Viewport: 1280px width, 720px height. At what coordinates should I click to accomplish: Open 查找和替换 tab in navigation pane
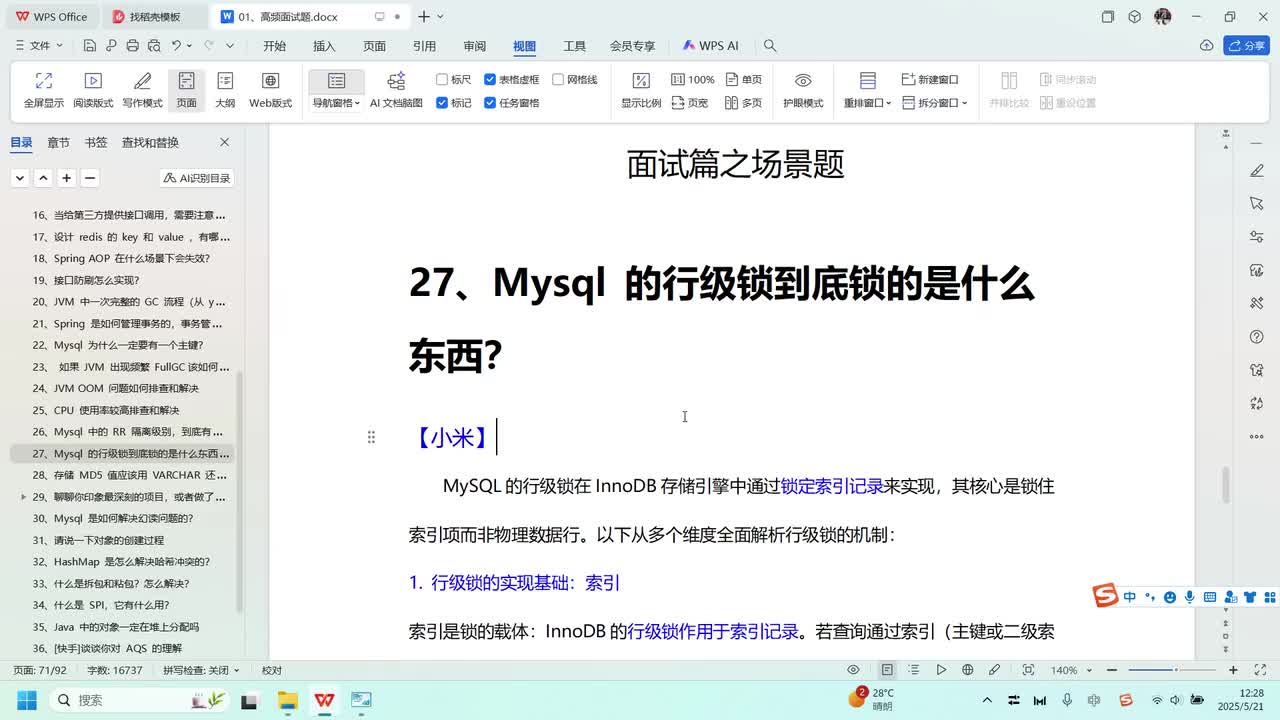click(150, 142)
